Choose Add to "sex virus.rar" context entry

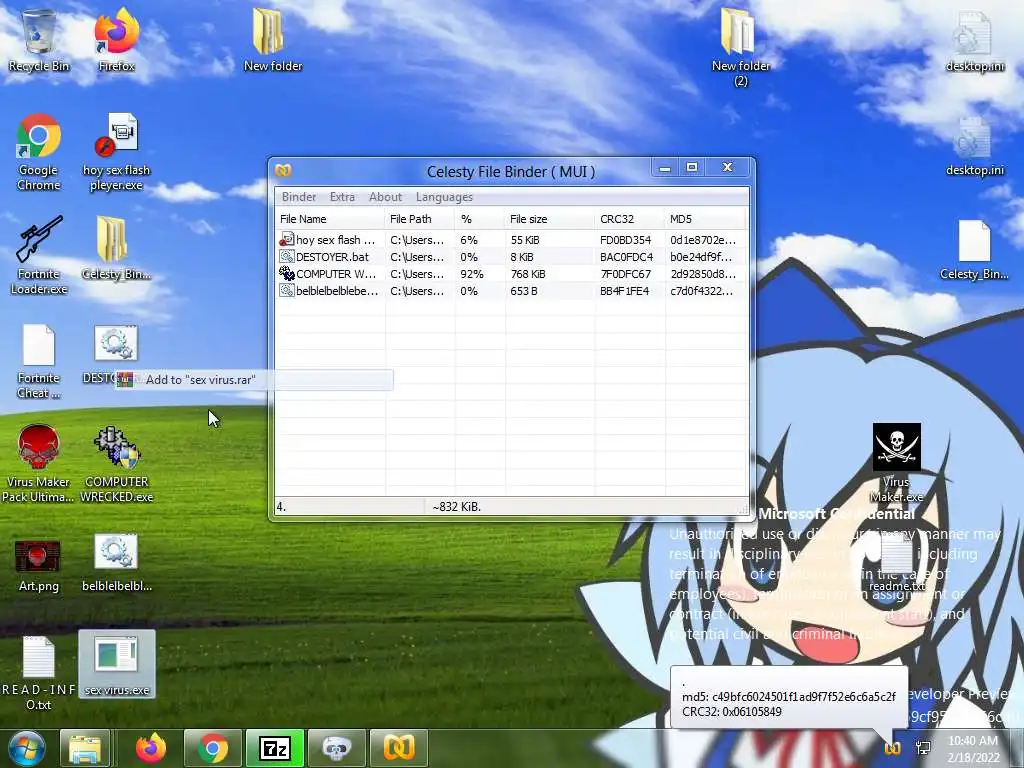pyautogui.click(x=255, y=379)
